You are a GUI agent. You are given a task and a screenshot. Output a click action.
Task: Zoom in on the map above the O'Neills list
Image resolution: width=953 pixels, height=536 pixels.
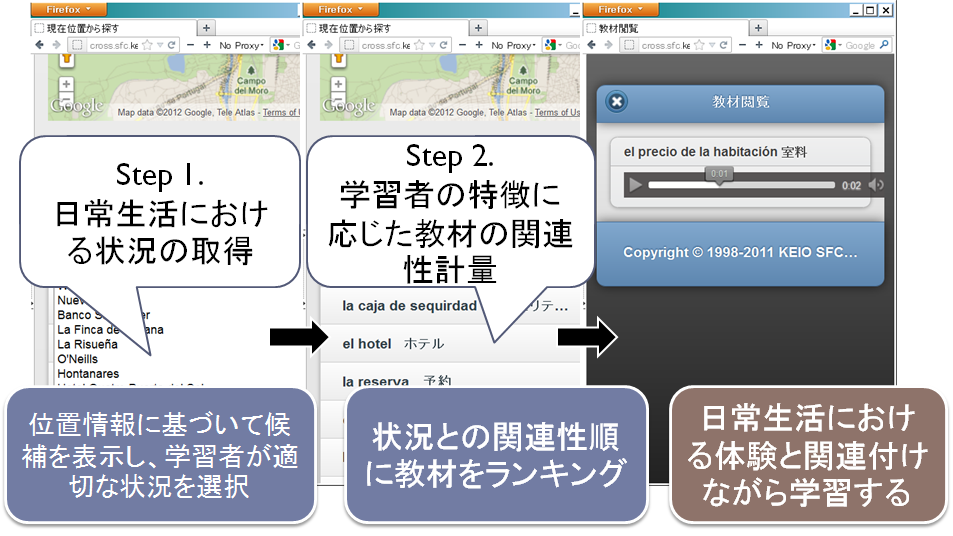click(x=66, y=84)
